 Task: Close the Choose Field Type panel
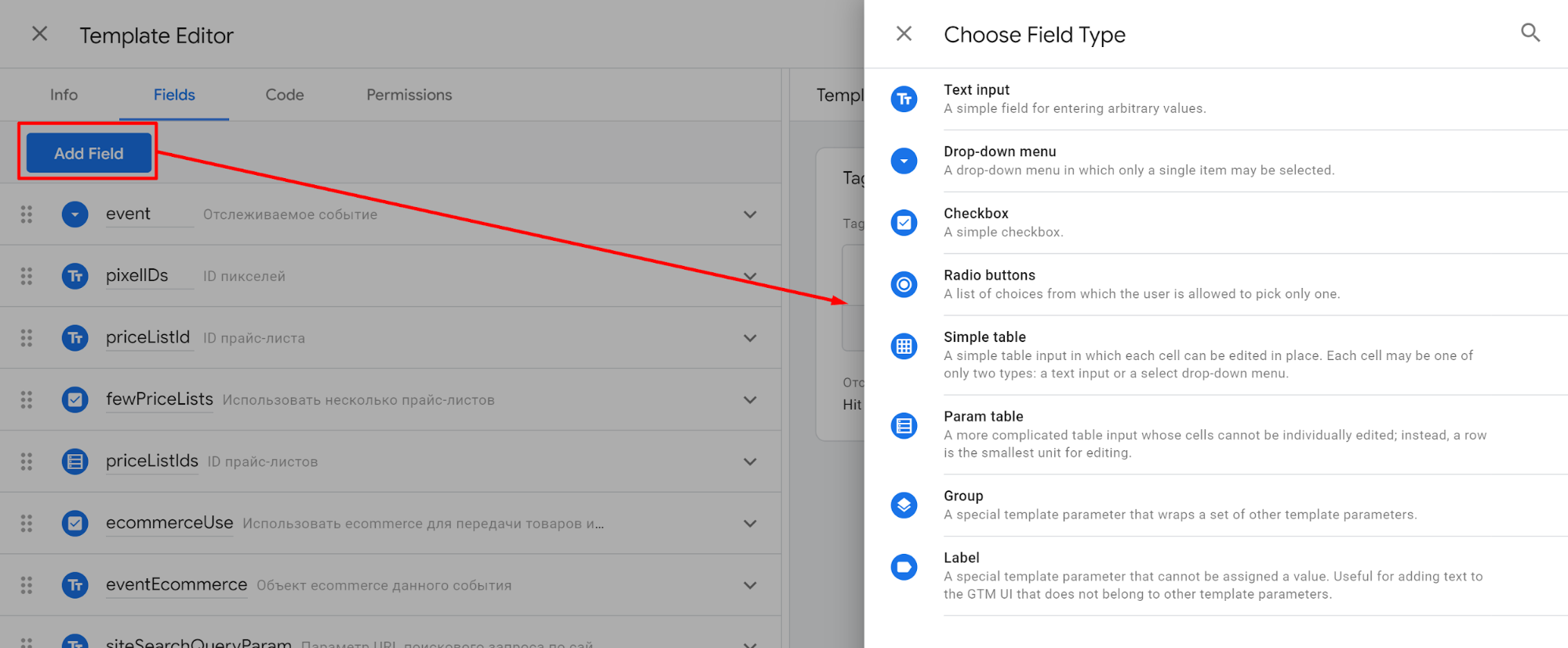pyautogui.click(x=904, y=34)
